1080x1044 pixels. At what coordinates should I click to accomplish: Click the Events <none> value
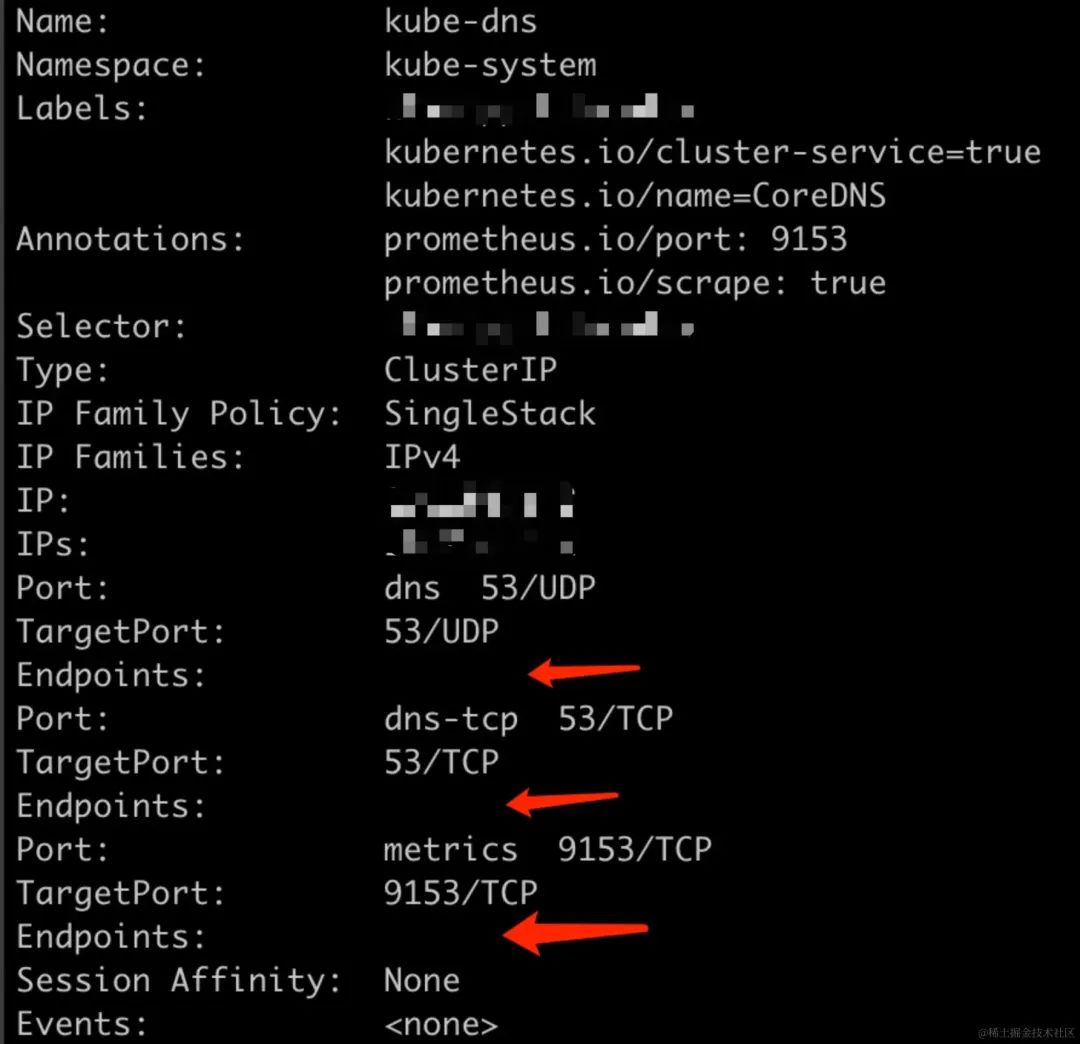click(x=441, y=1025)
